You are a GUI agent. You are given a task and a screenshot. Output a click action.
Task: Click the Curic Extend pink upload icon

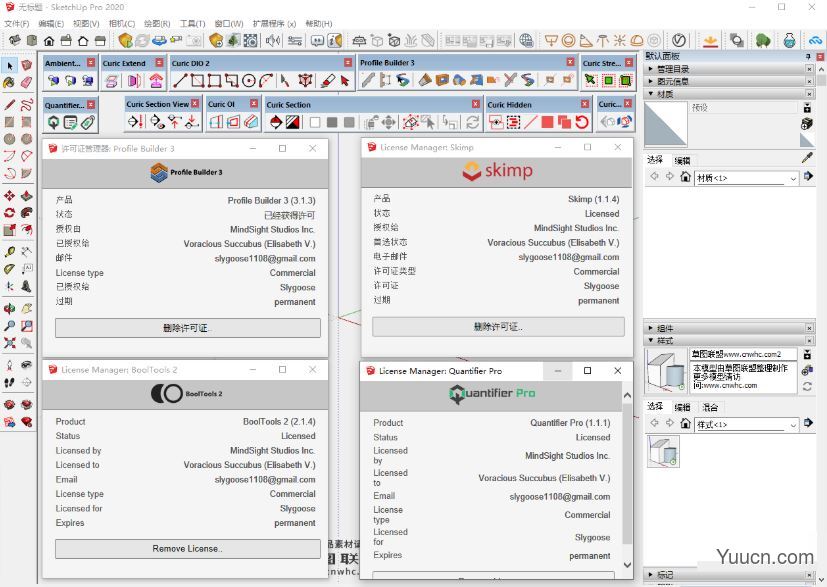156,81
